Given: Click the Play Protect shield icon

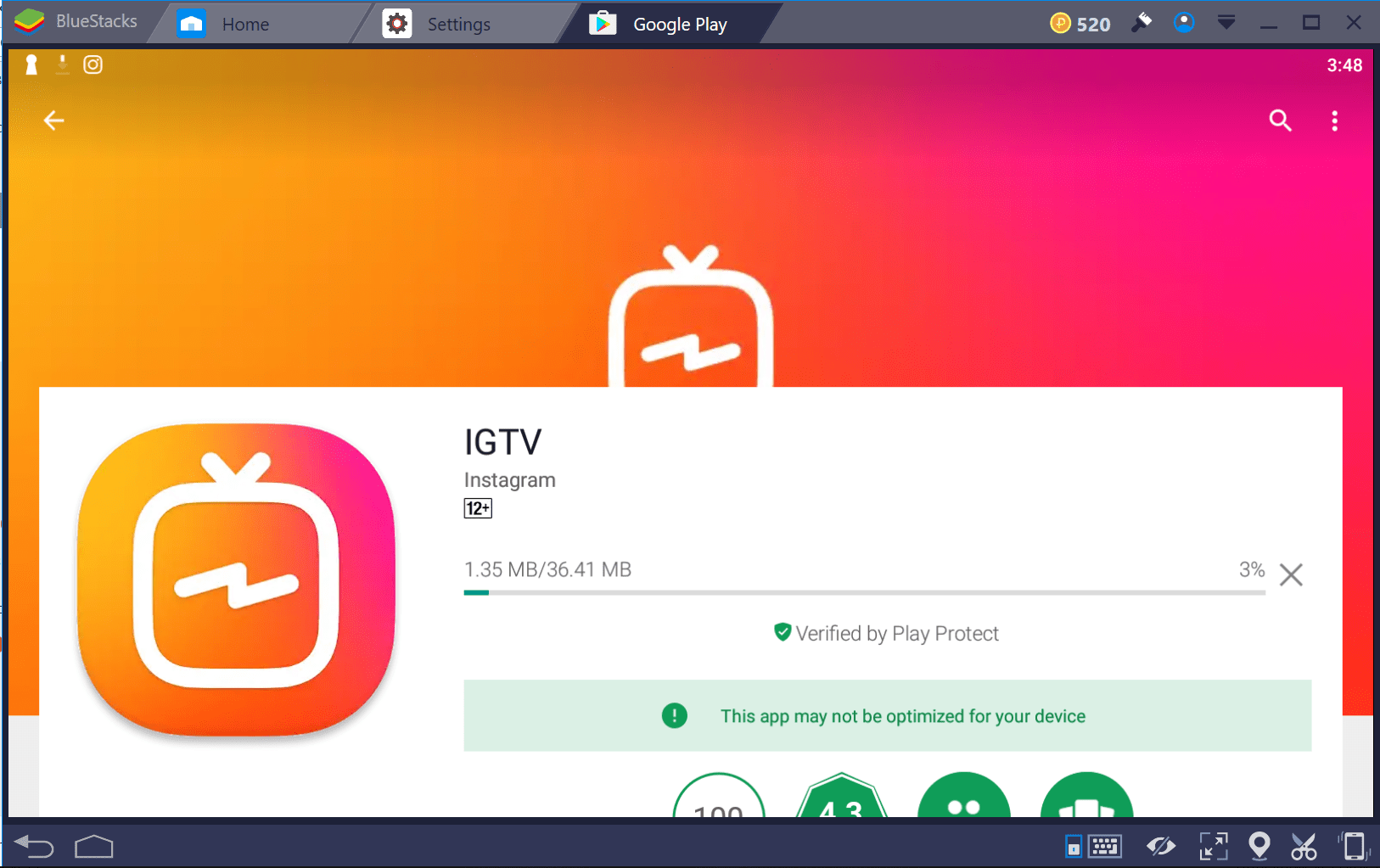Looking at the screenshot, I should pos(783,632).
